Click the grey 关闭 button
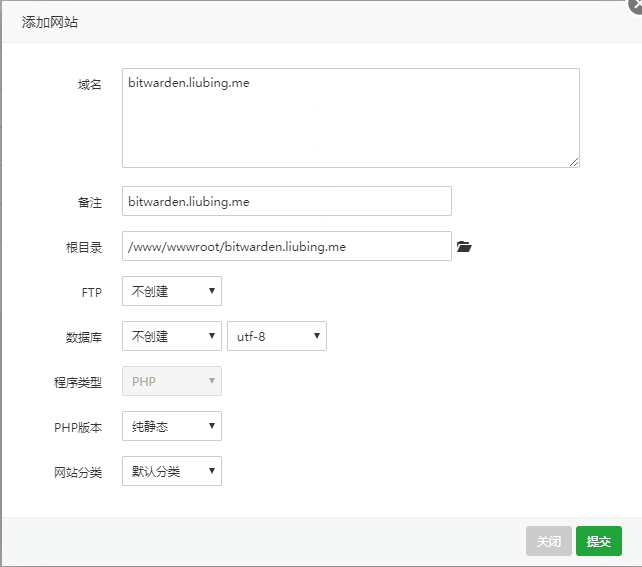Screen dimensions: 642x567 [548, 541]
